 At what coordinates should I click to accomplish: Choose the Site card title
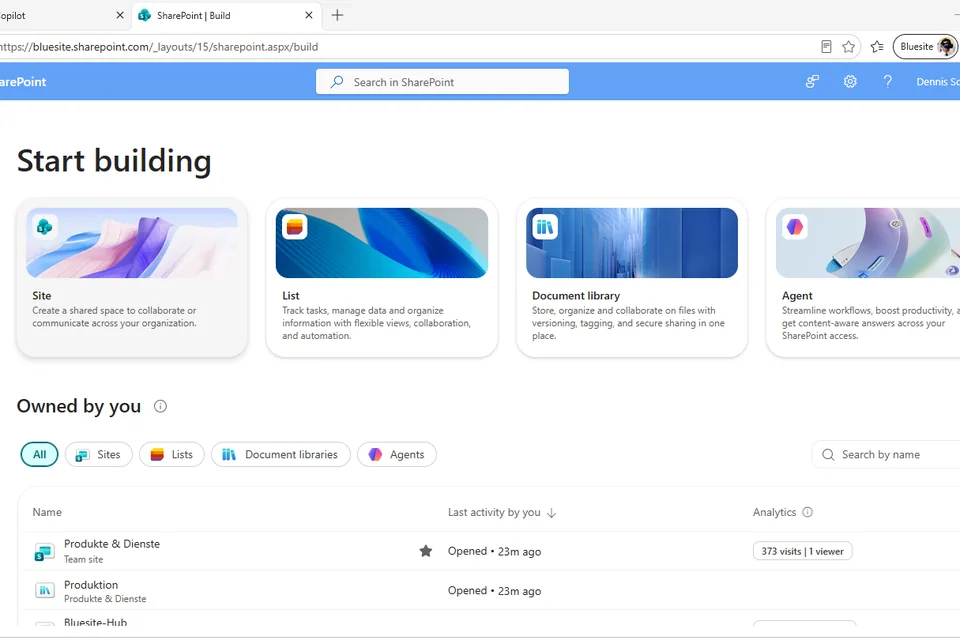42,296
